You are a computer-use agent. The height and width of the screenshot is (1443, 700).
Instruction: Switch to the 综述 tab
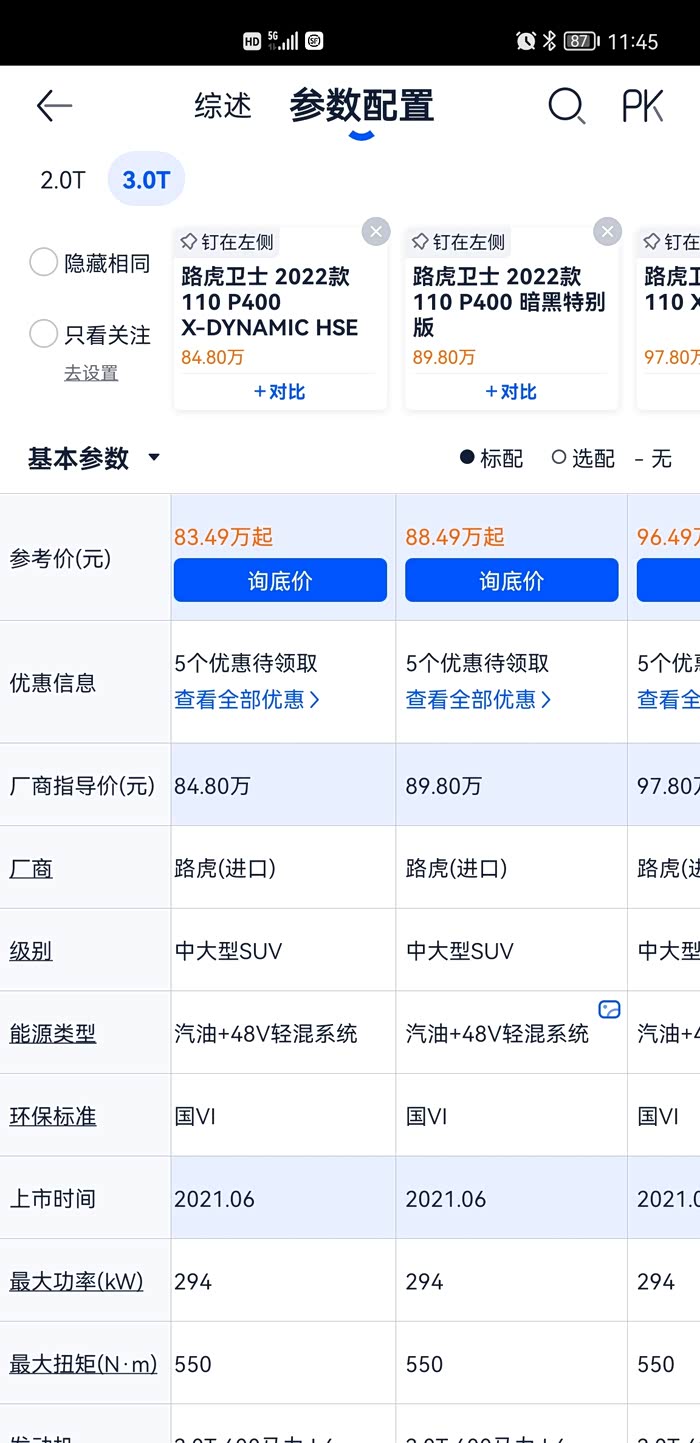point(223,106)
